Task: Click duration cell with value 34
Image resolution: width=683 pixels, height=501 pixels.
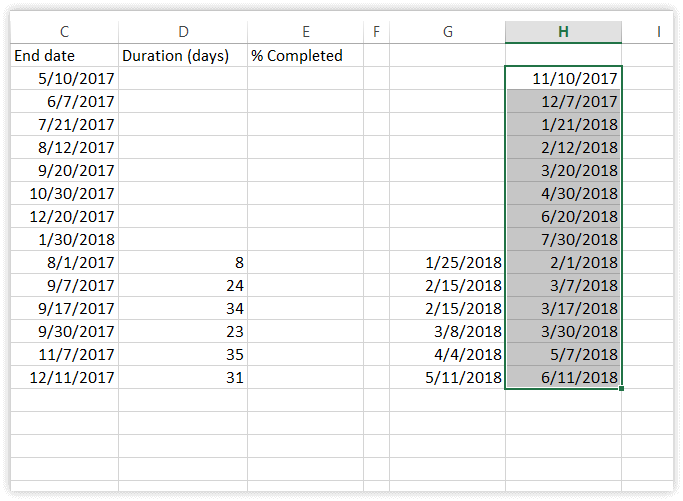Action: click(x=183, y=308)
